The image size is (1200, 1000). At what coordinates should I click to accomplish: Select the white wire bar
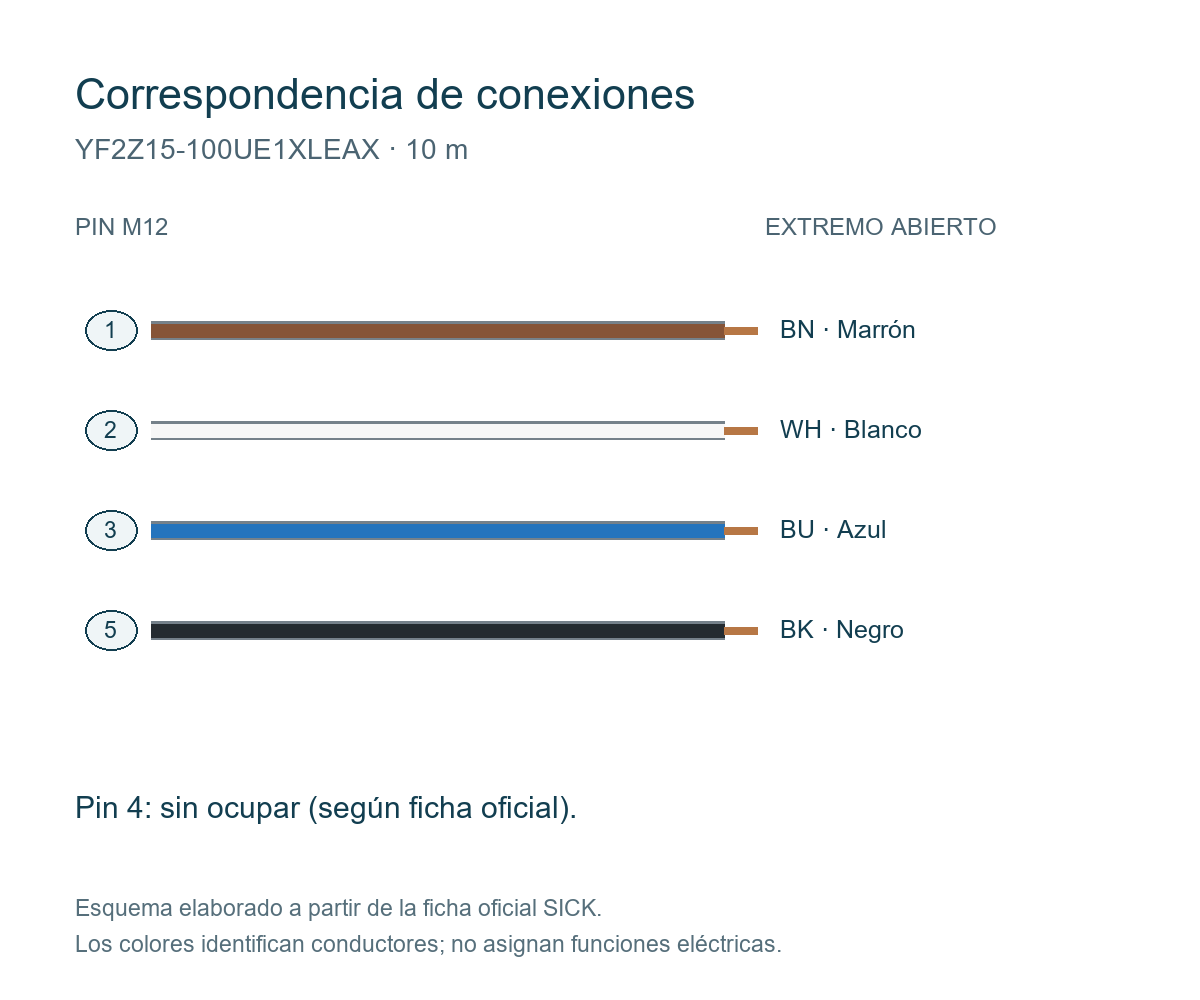click(x=438, y=430)
